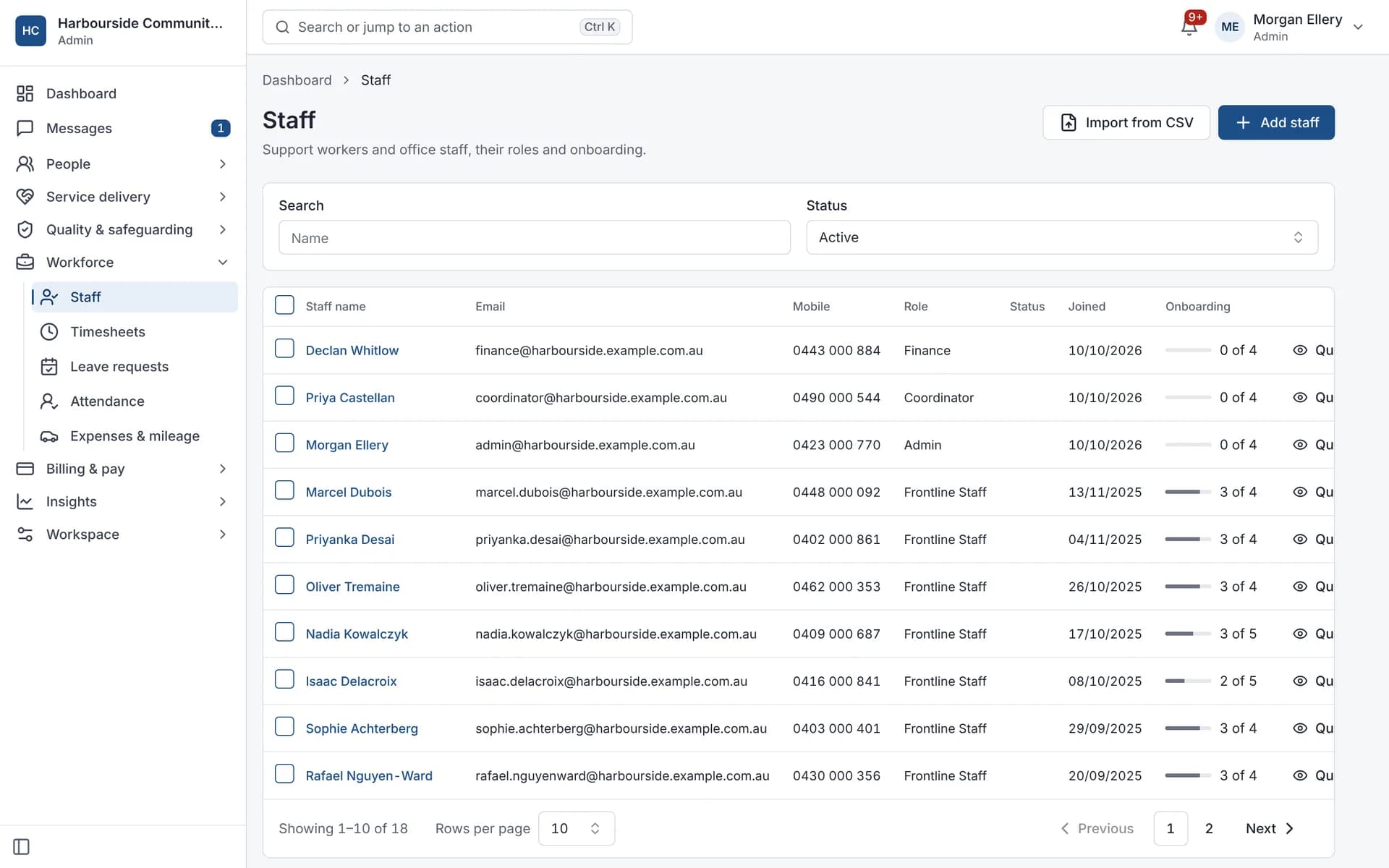Click the Add staff button
1389x868 pixels.
tap(1276, 122)
